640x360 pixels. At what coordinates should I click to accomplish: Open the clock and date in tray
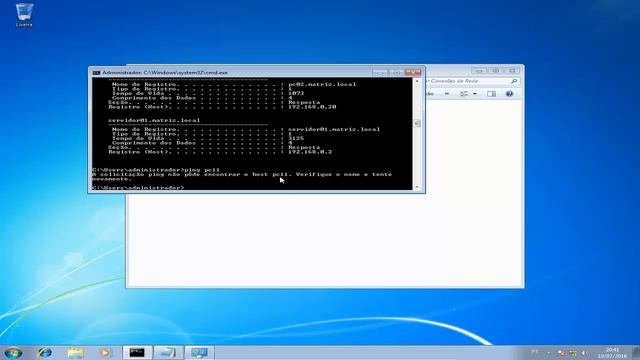611,353
